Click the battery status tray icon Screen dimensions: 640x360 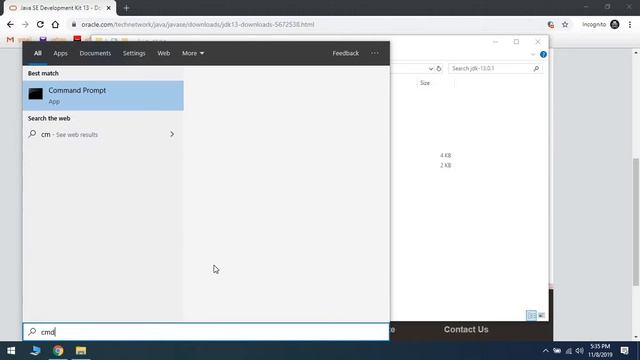(557, 351)
